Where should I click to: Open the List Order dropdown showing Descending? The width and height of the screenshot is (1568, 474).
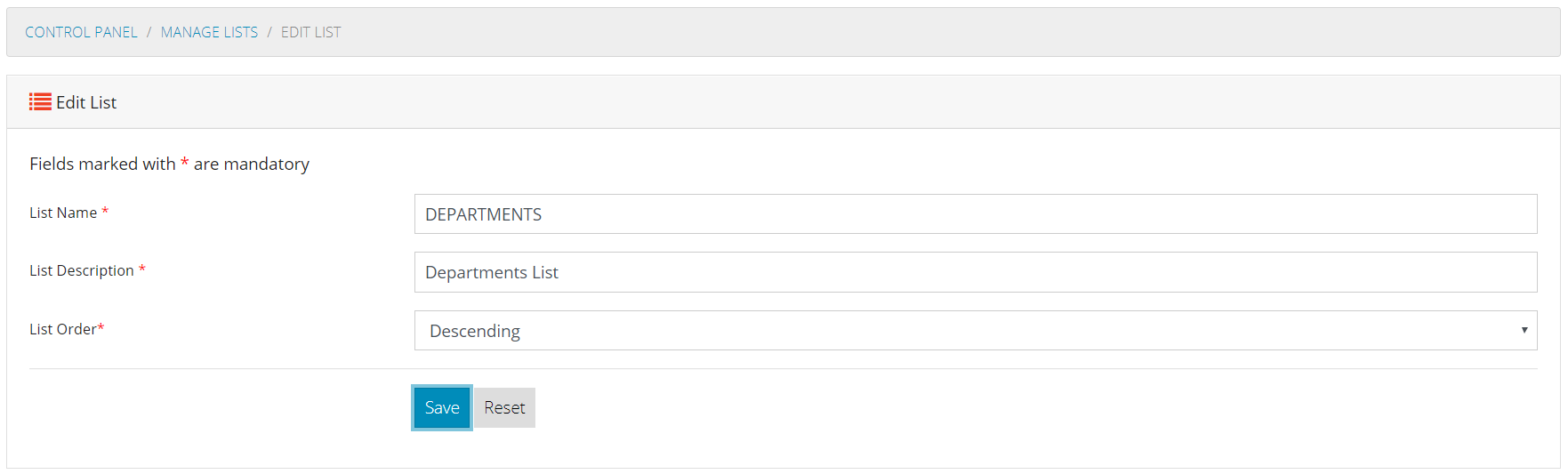(x=976, y=331)
